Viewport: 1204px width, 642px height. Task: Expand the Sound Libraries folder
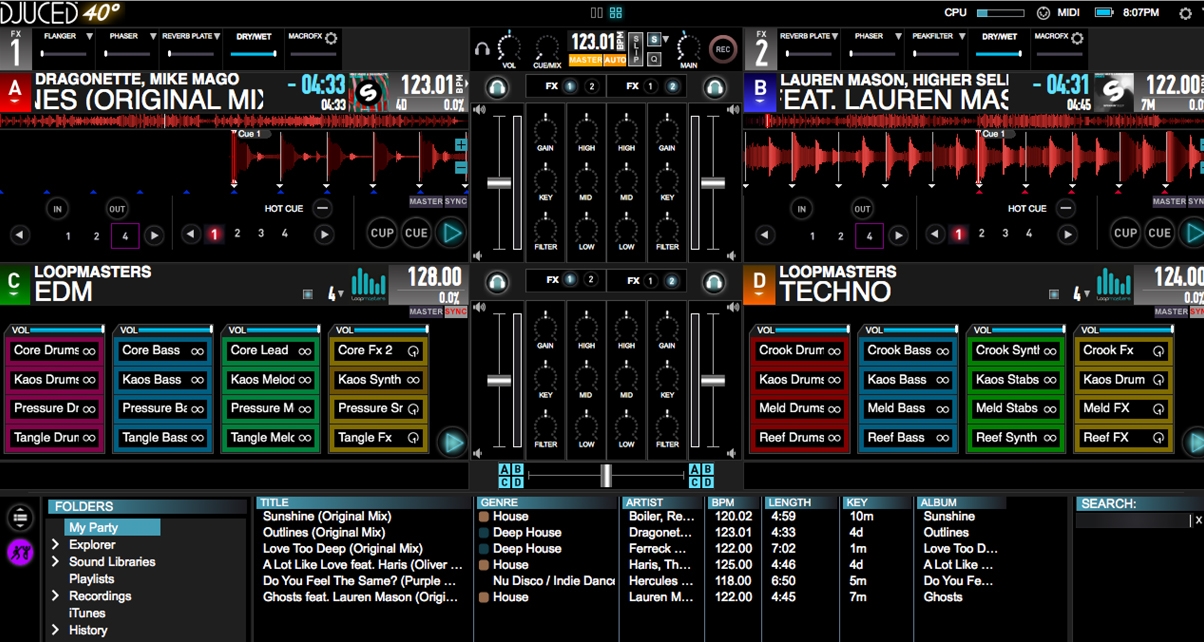point(56,562)
